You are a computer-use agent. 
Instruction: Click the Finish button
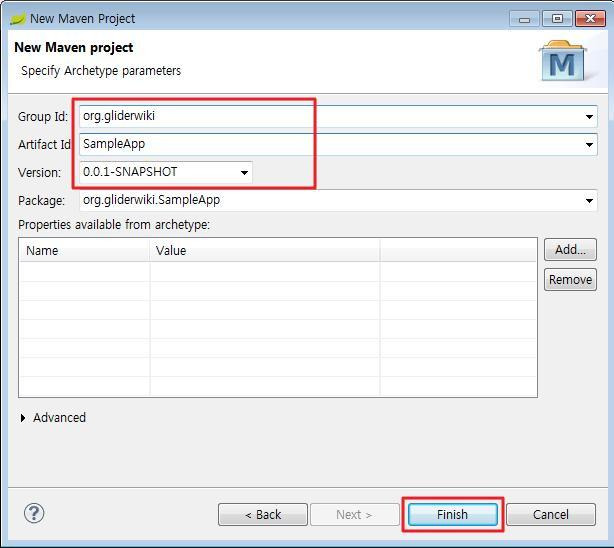[x=453, y=514]
